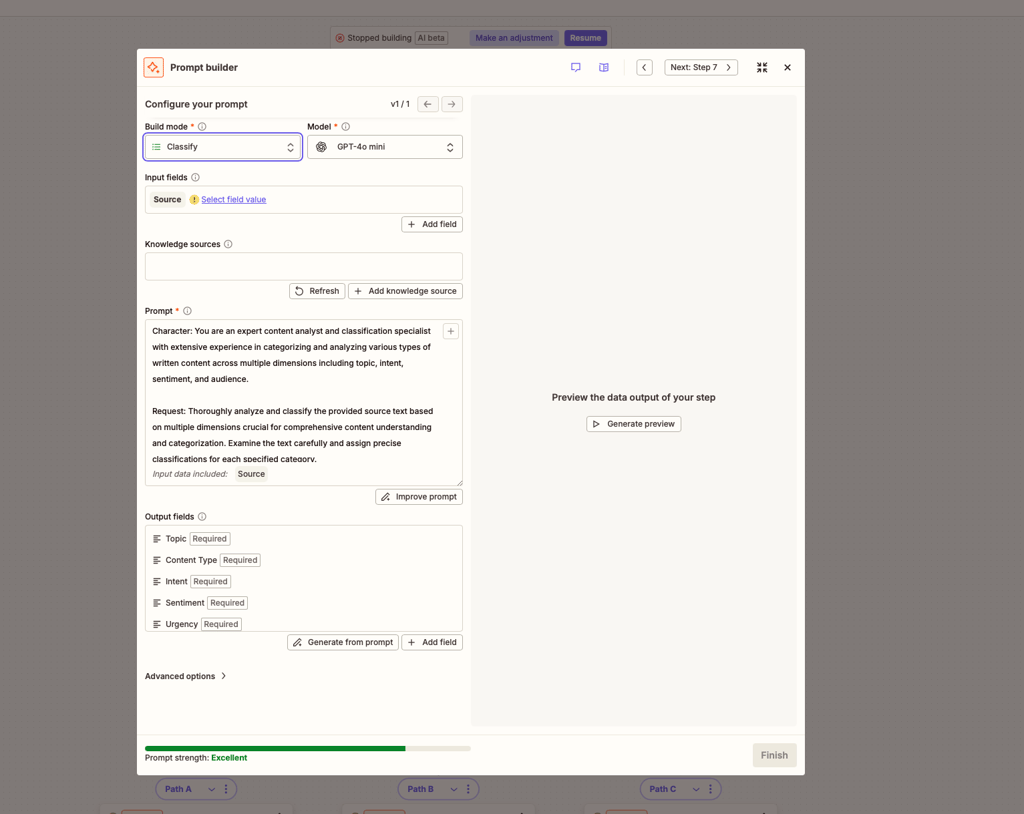Viewport: 1024px width, 814px height.
Task: Go to next prompt version arrow
Action: click(451, 104)
